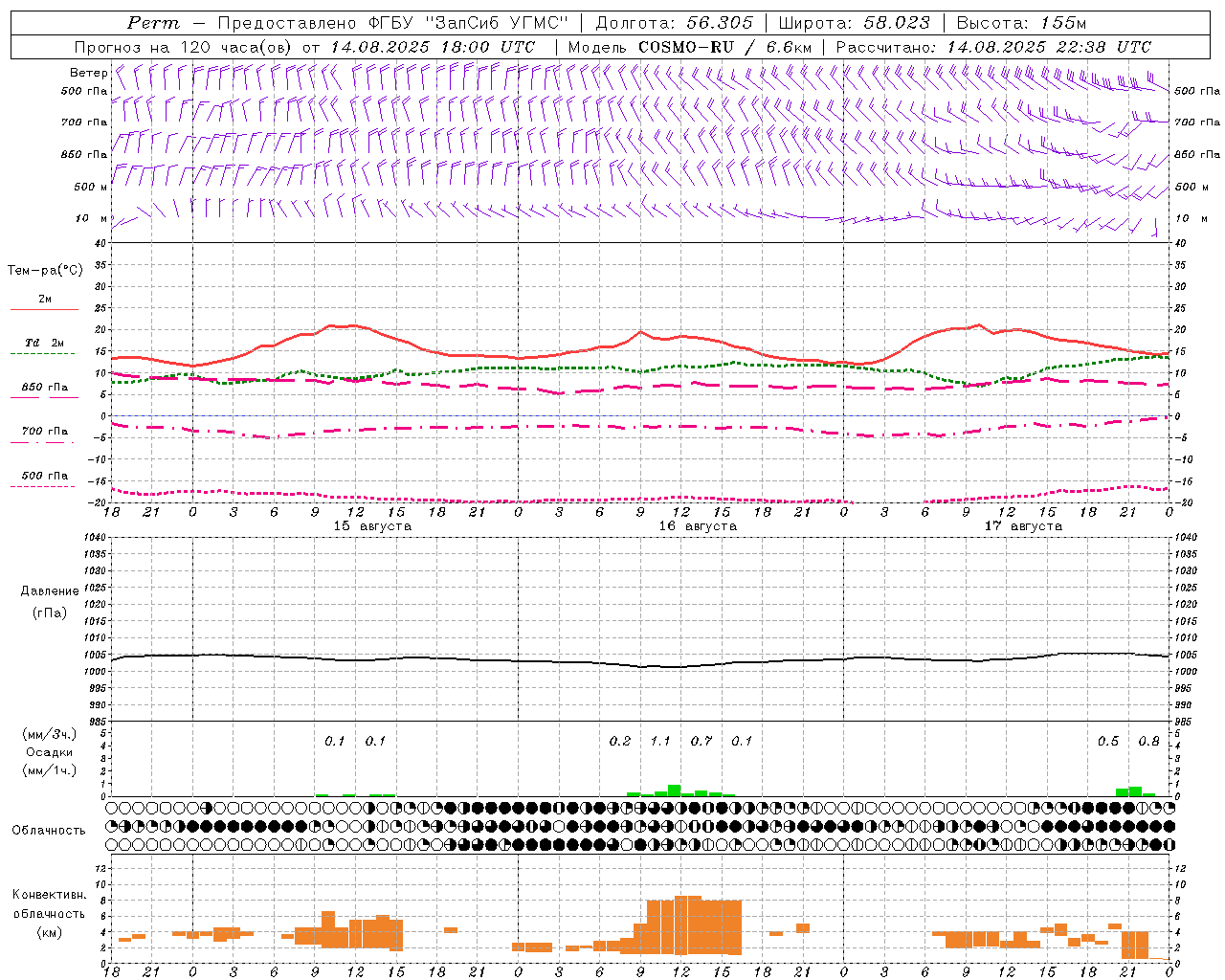The width and height of the screenshot is (1225, 980).
Task: Click the 'Давление' pressure panel label
Action: tap(50, 591)
